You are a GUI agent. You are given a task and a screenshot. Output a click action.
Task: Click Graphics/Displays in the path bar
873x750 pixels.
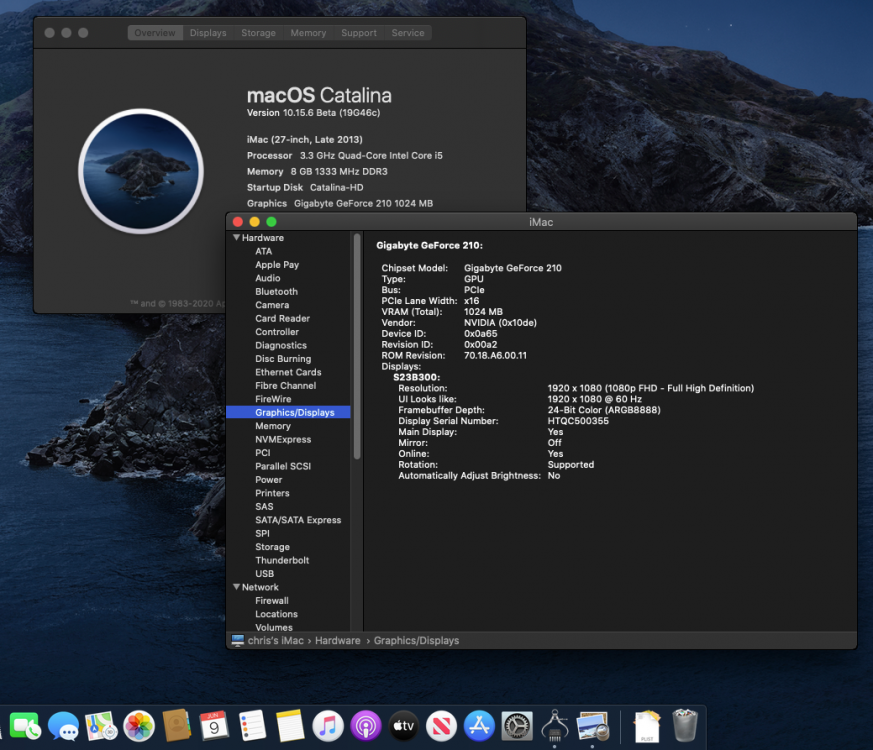(x=416, y=640)
